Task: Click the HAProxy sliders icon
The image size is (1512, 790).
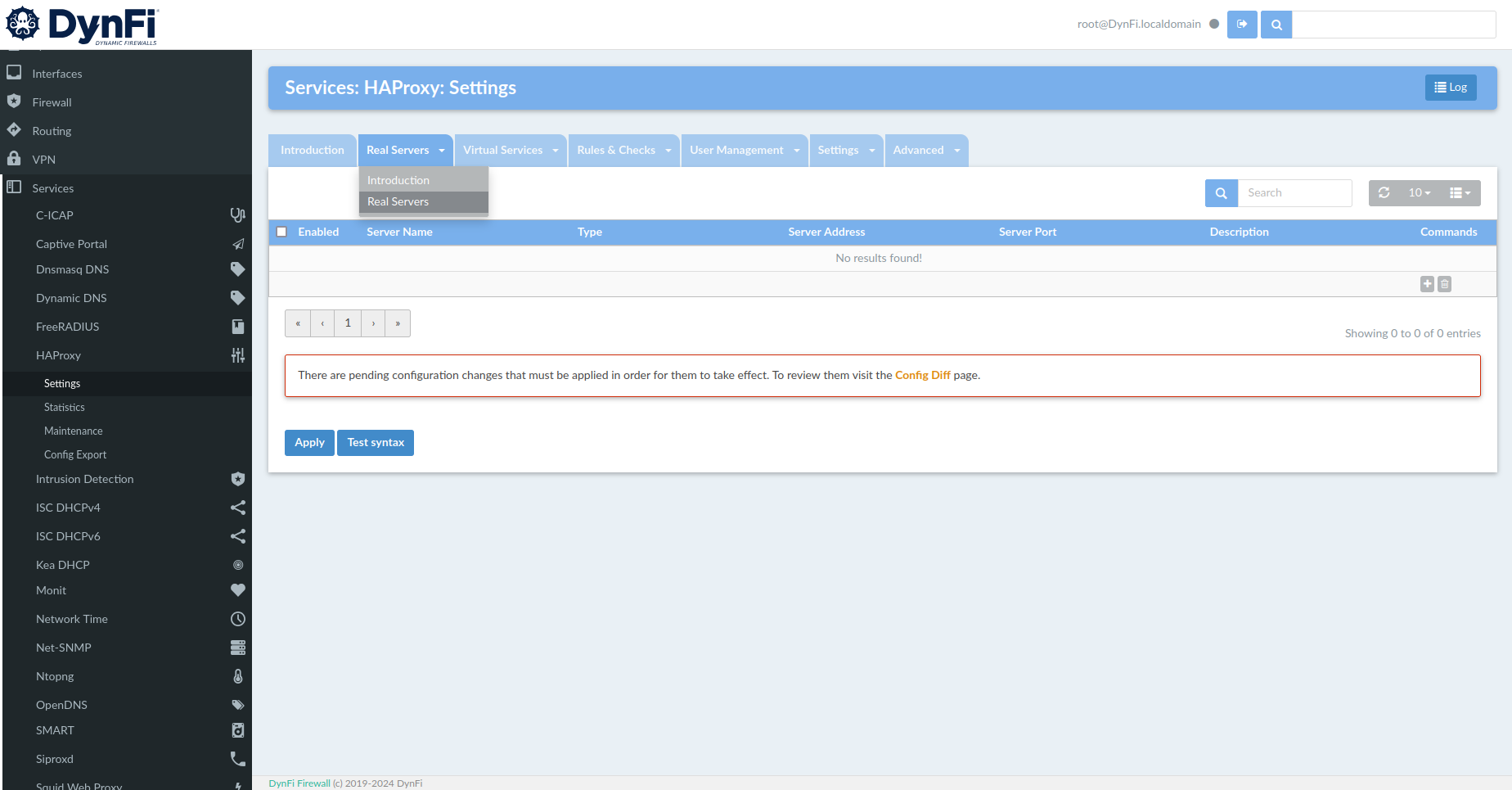Action: [237, 355]
